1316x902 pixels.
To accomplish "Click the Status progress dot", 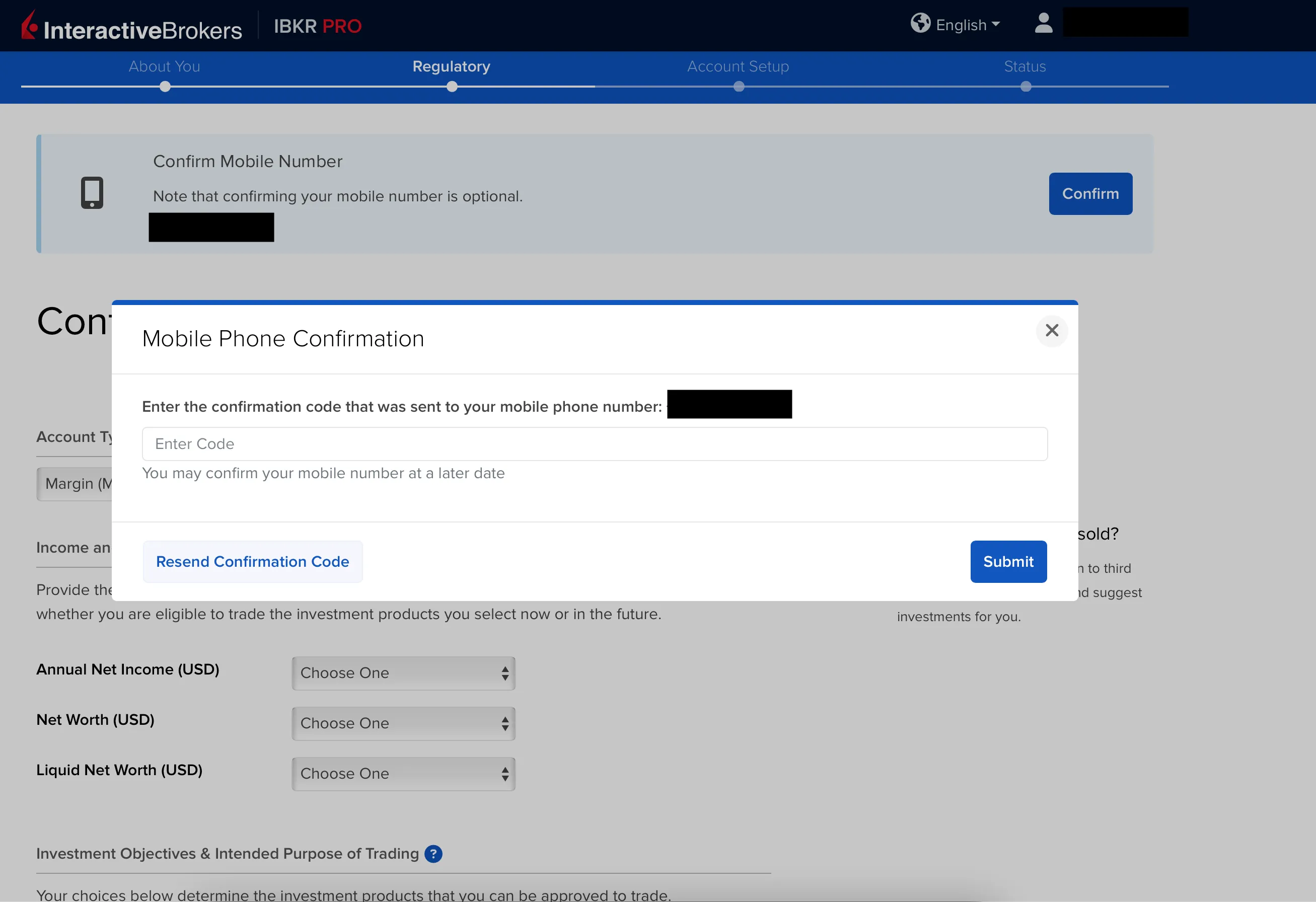I will [1026, 87].
